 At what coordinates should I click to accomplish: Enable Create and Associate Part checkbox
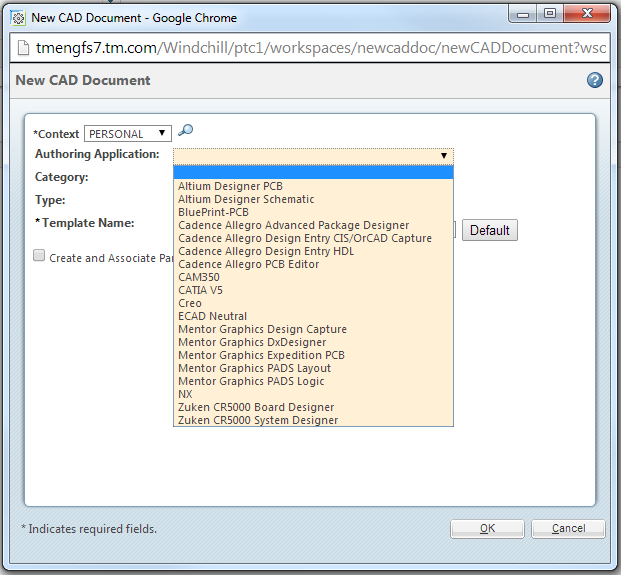[x=39, y=255]
